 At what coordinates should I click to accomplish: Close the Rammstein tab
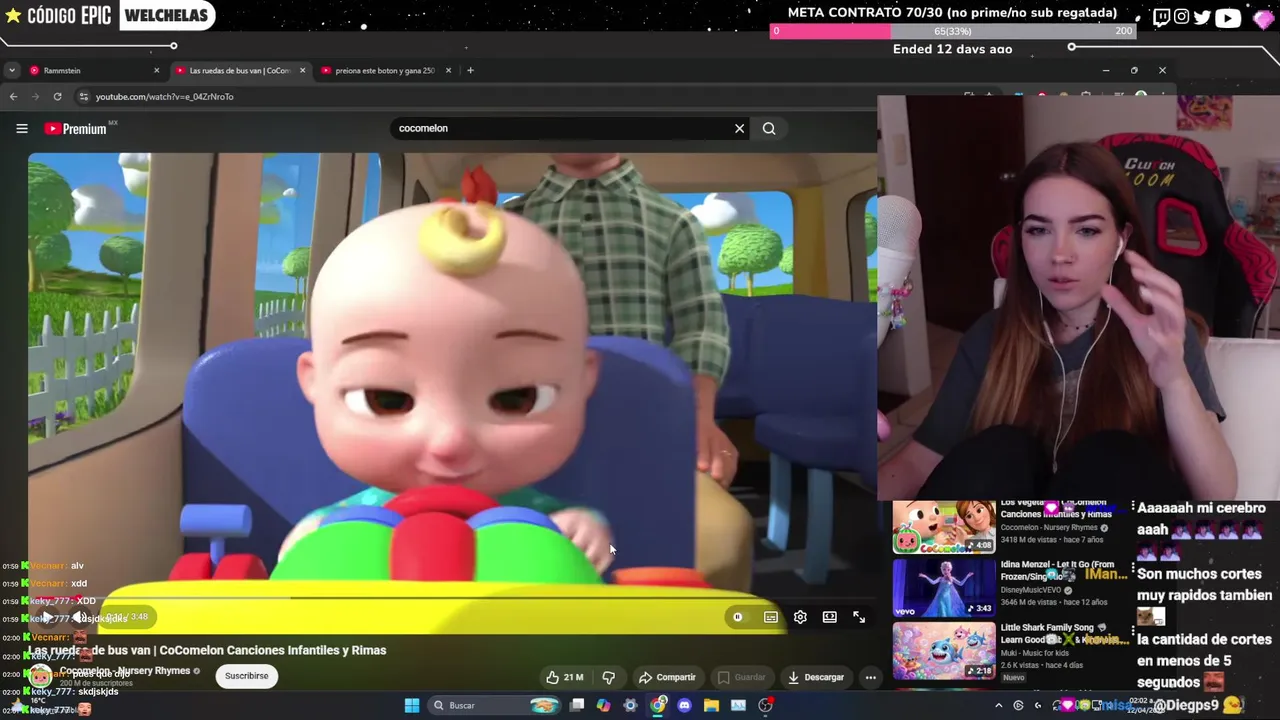156,70
